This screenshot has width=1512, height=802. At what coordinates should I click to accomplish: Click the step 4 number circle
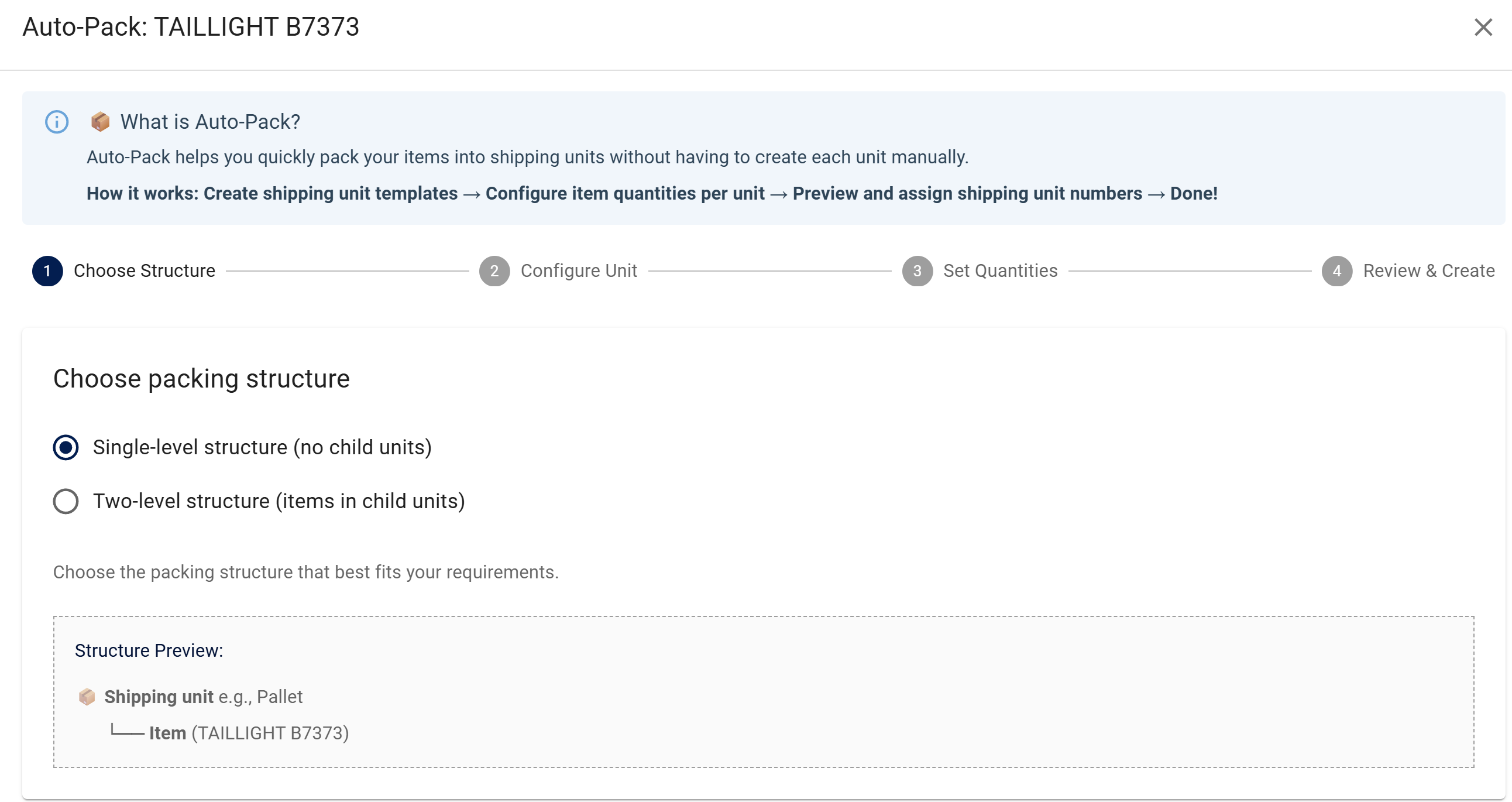1336,271
